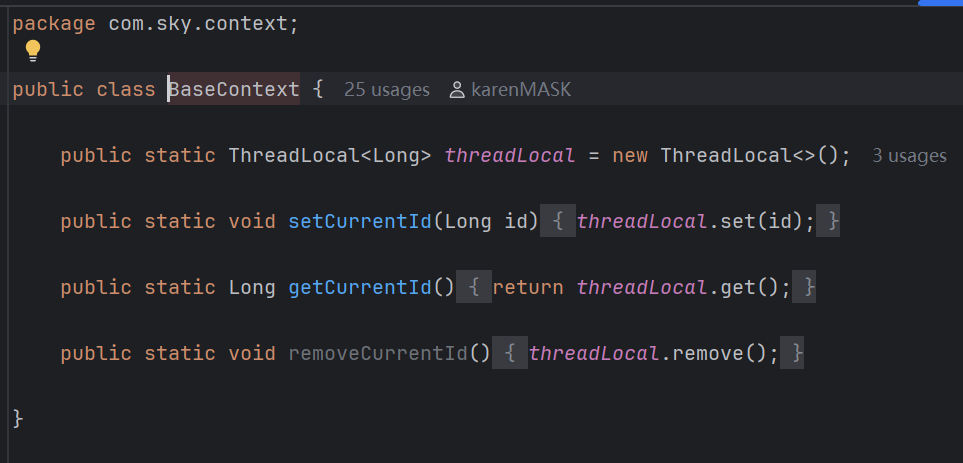The image size is (963, 463).
Task: Click threadLocal in the .get() call
Action: pyautogui.click(x=642, y=287)
